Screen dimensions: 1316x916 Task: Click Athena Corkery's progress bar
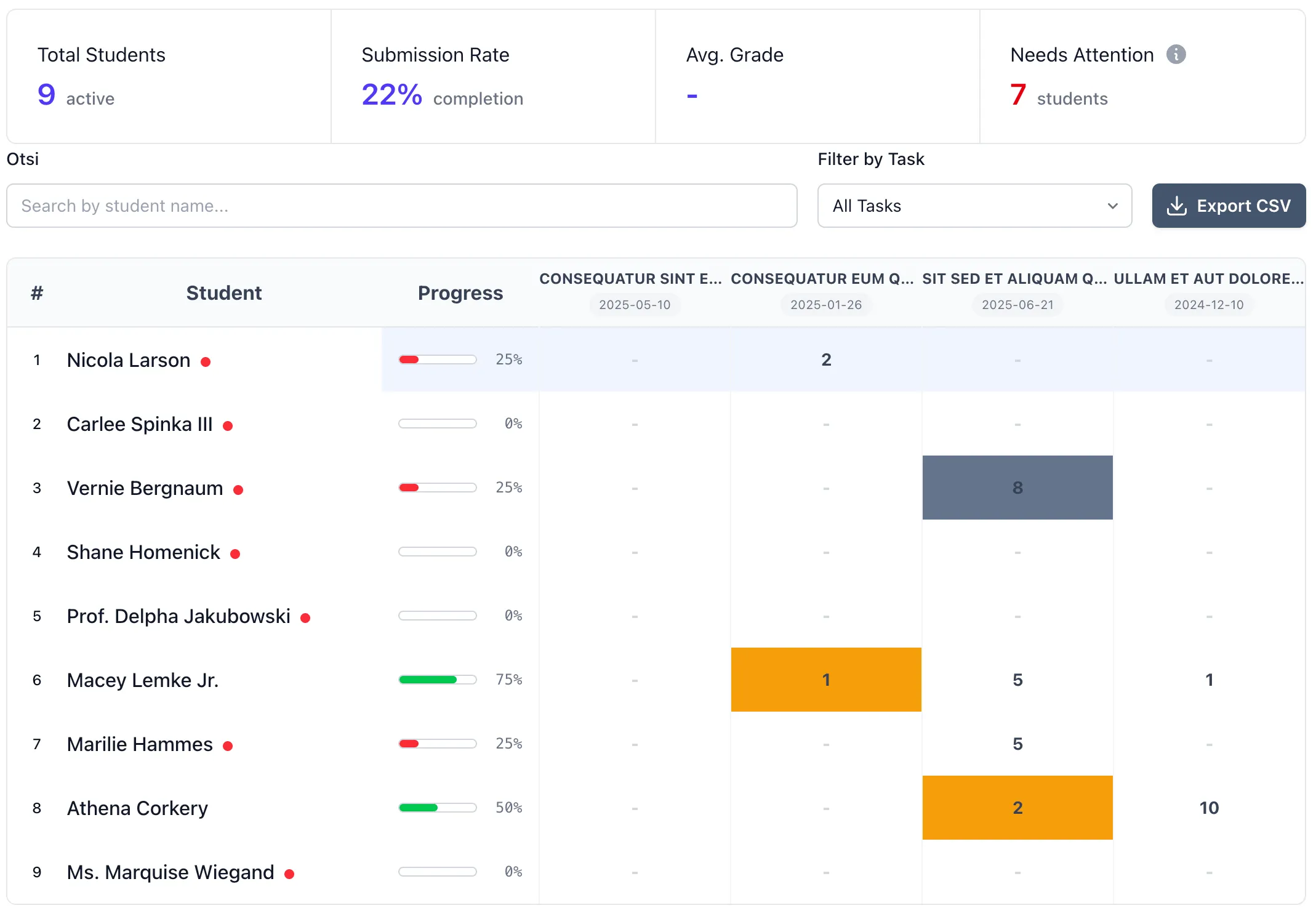click(438, 808)
